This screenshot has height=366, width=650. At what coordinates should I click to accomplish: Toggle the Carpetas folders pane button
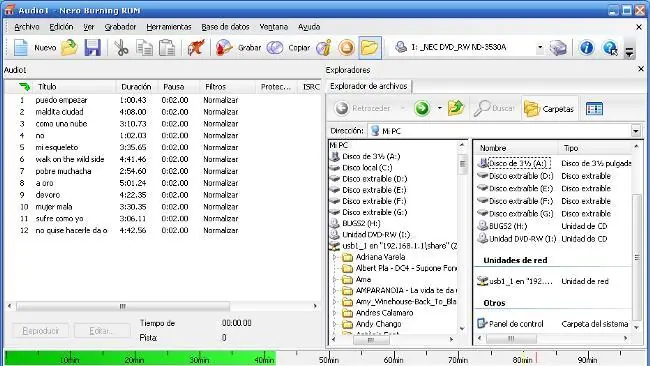[549, 109]
